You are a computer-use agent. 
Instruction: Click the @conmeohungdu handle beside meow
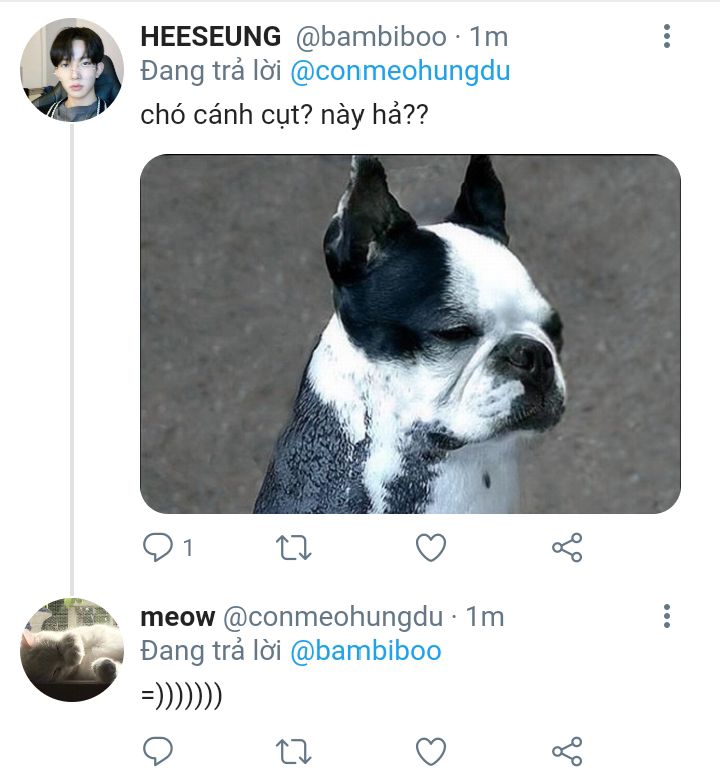coord(331,617)
